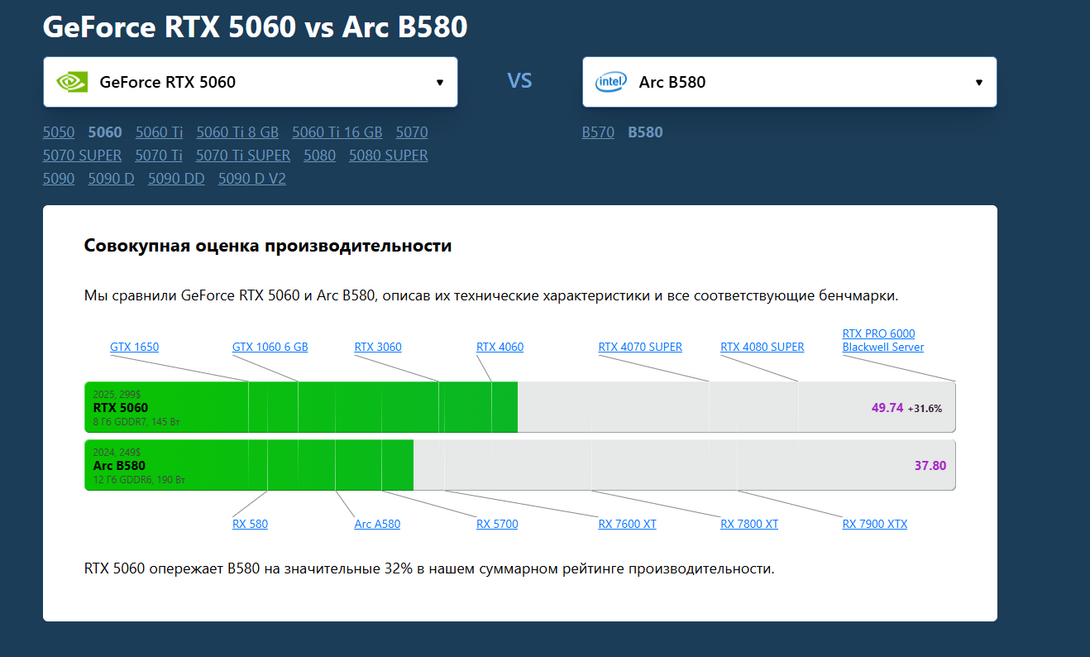Click the GTX 1650 marker label
The height and width of the screenshot is (657, 1090).
coord(134,347)
